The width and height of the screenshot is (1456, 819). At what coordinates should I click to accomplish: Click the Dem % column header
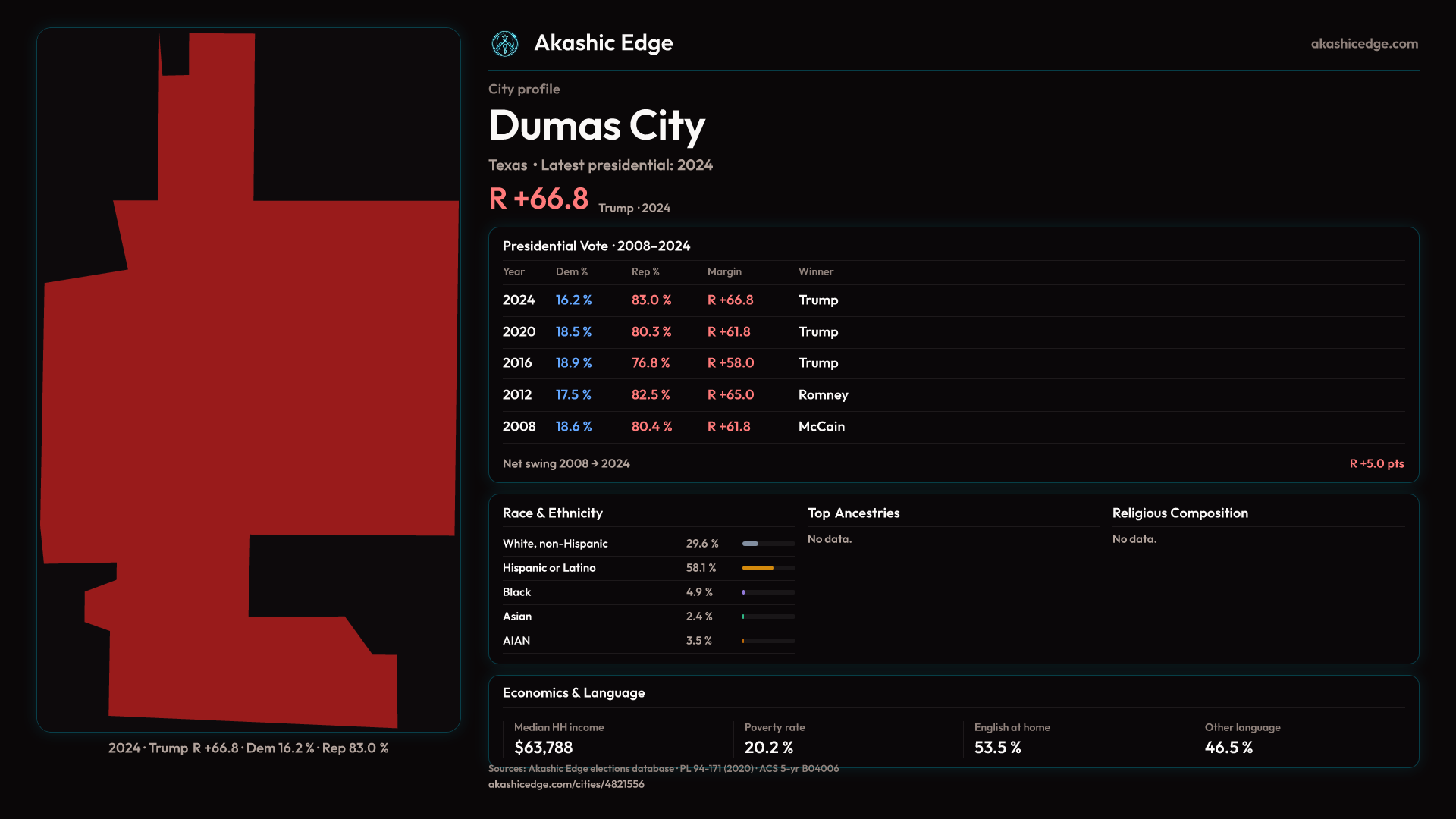click(x=571, y=271)
